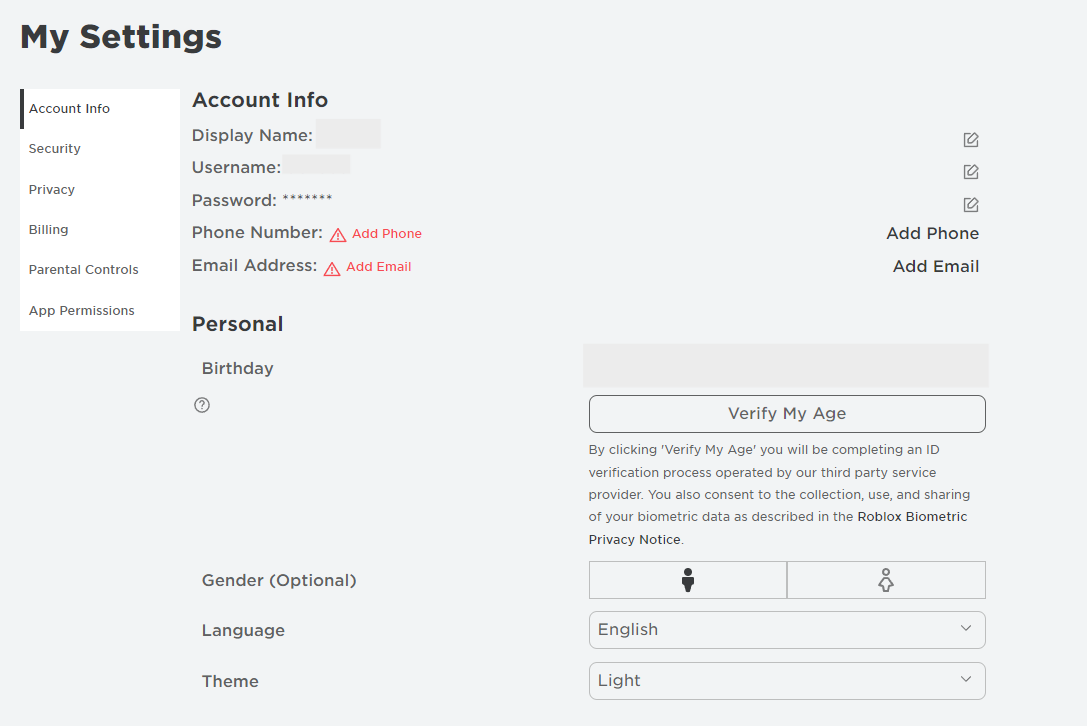This screenshot has height=726, width=1087.
Task: Open the Password edit pencil icon
Action: tap(971, 205)
